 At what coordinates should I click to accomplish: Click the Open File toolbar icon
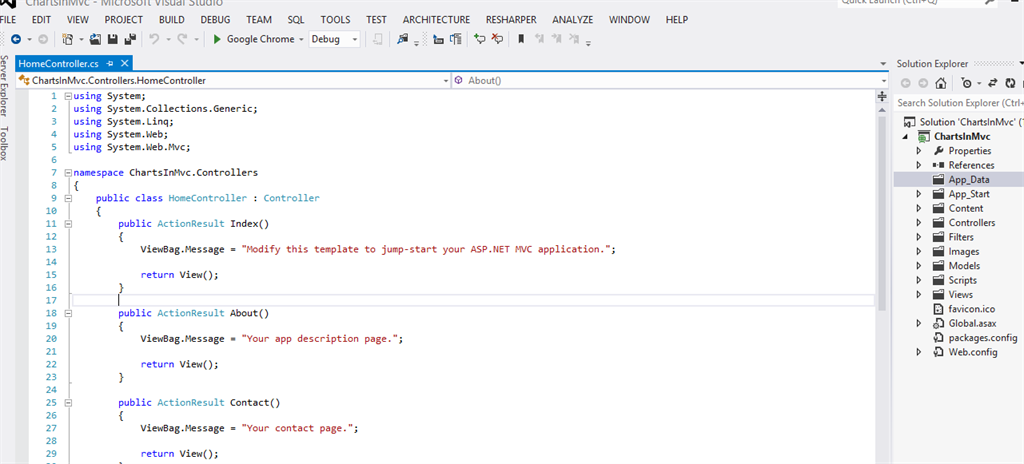pyautogui.click(x=96, y=39)
